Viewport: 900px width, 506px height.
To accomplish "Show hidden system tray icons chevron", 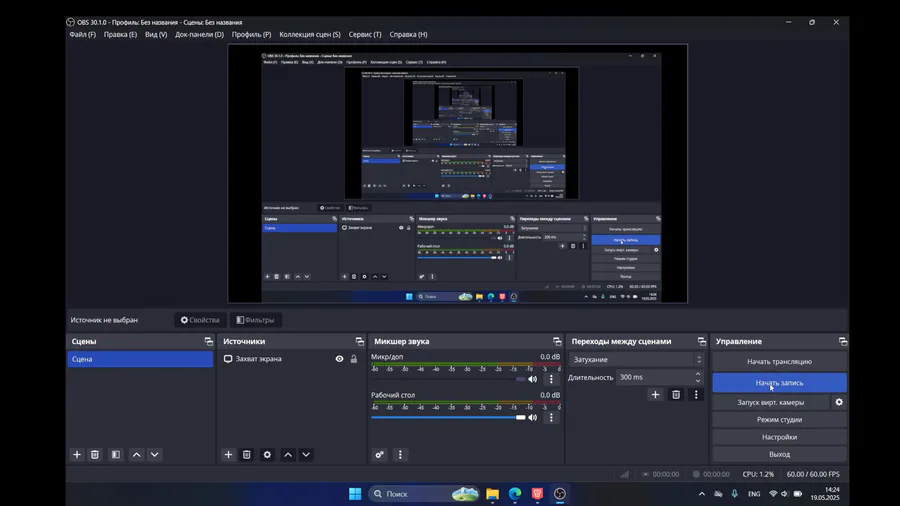I will pos(701,494).
